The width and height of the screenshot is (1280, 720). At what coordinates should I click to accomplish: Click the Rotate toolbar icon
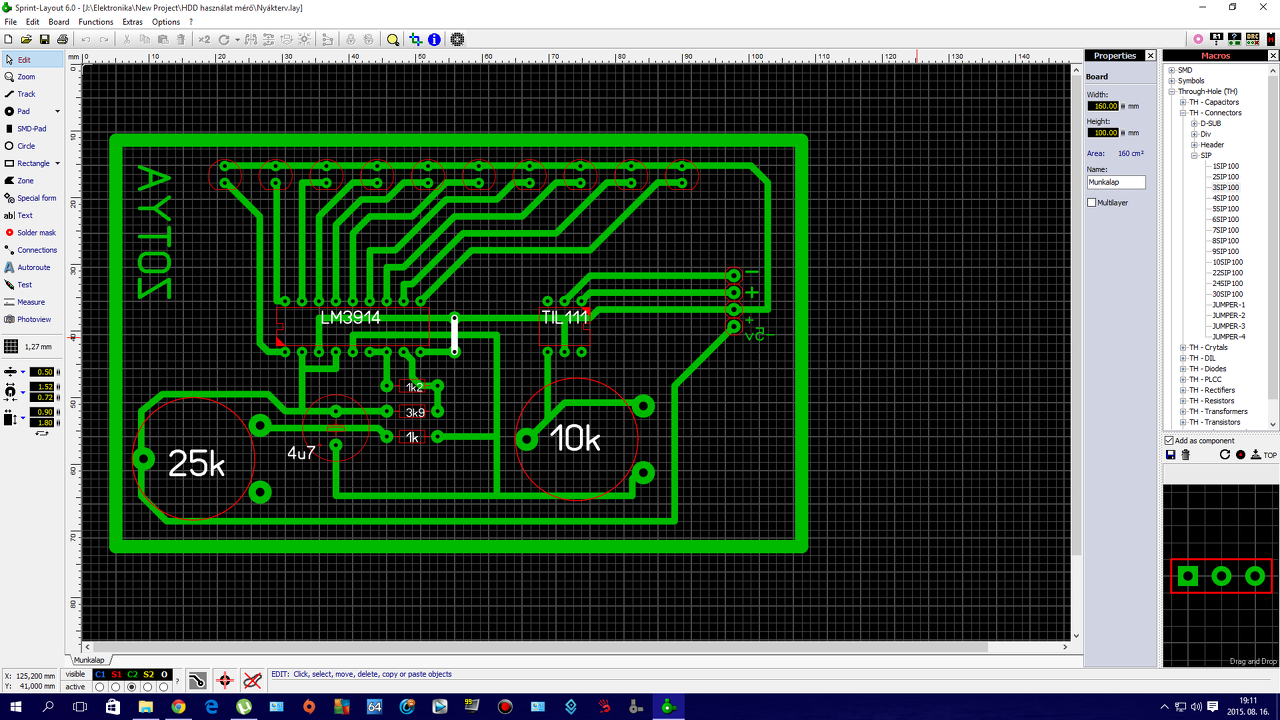coord(224,39)
